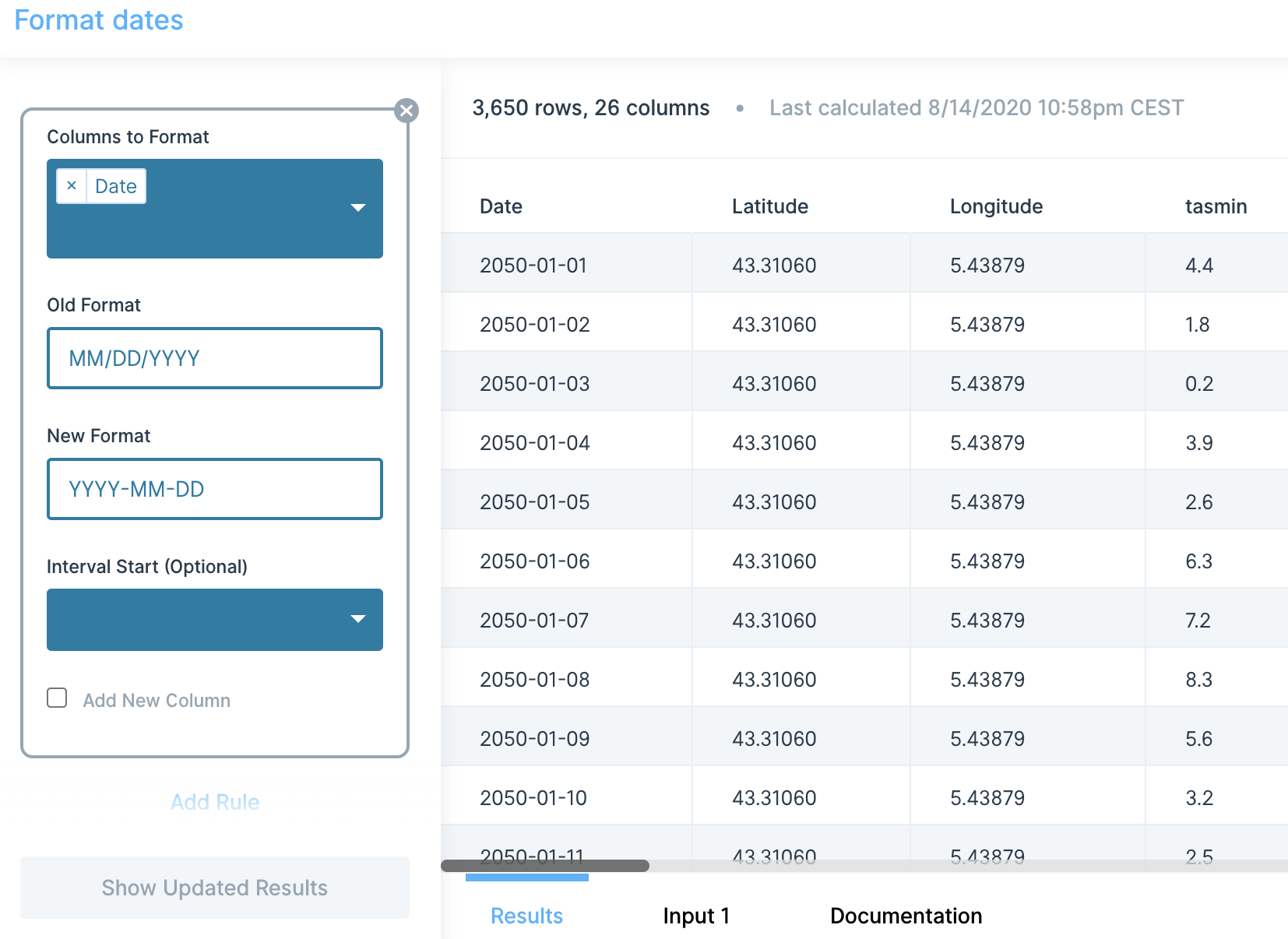Click the Add New Column label
Viewport: 1288px width, 939px height.
[157, 701]
